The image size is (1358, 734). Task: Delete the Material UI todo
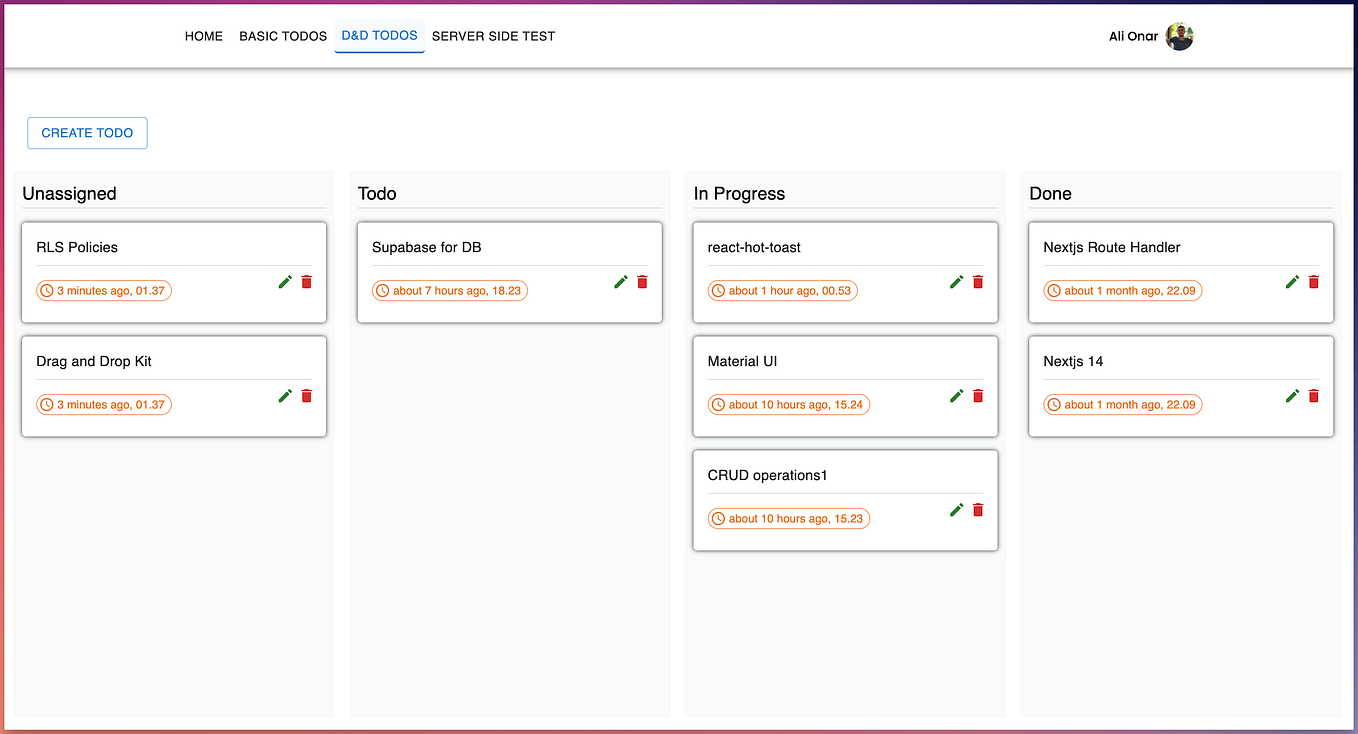click(977, 395)
